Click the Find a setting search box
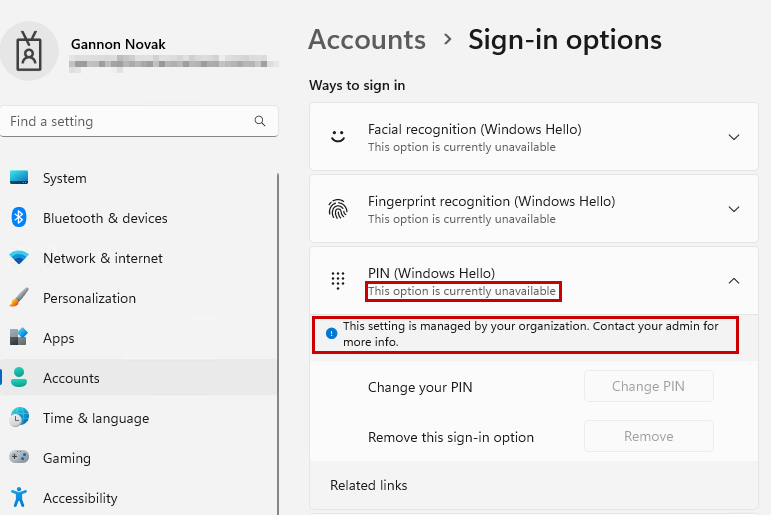The image size is (771, 515). tap(128, 121)
